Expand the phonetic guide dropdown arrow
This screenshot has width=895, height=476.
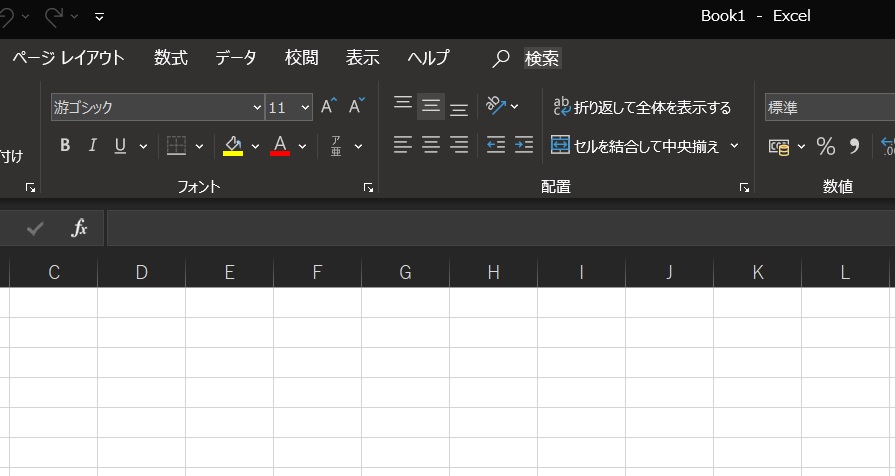click(x=358, y=147)
